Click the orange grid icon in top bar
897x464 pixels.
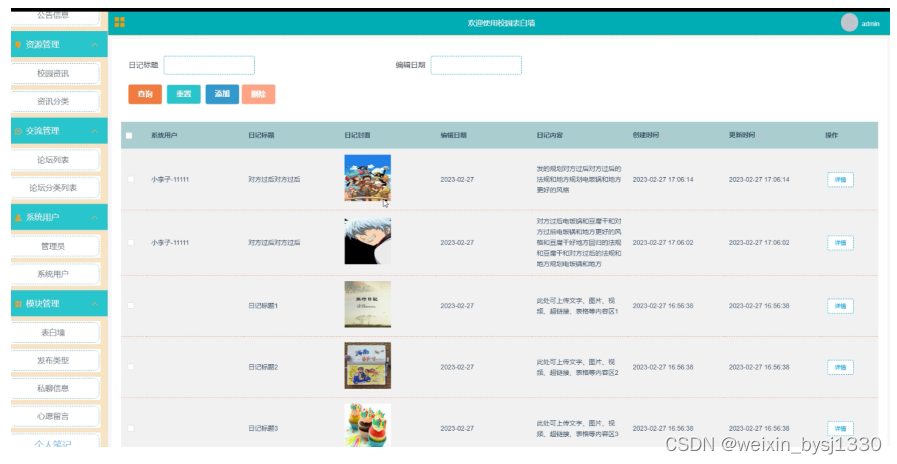pos(120,22)
